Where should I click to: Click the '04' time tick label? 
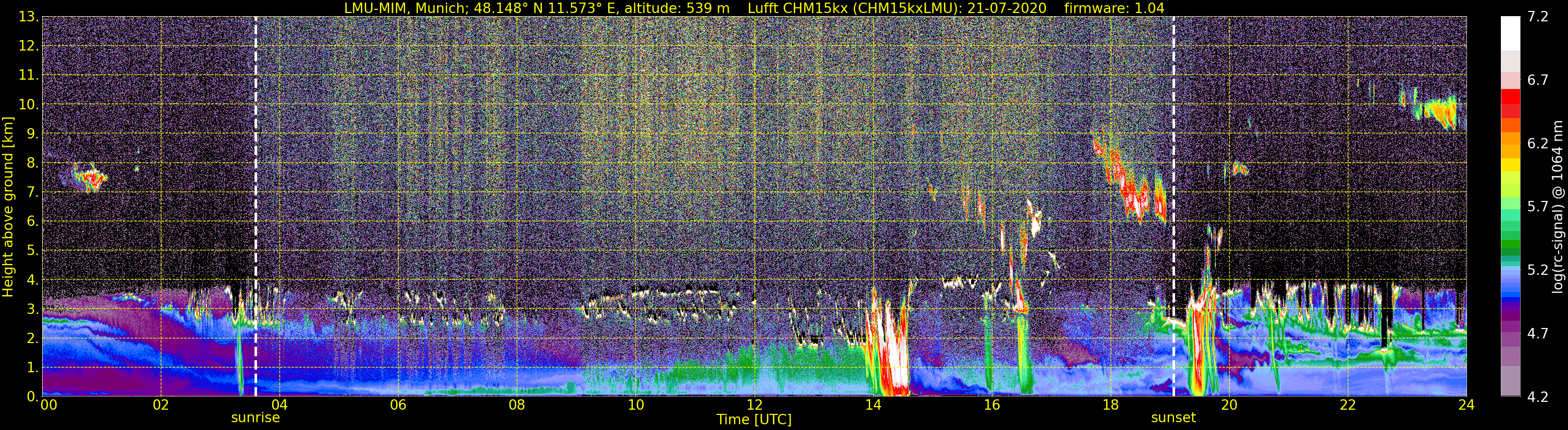point(279,405)
